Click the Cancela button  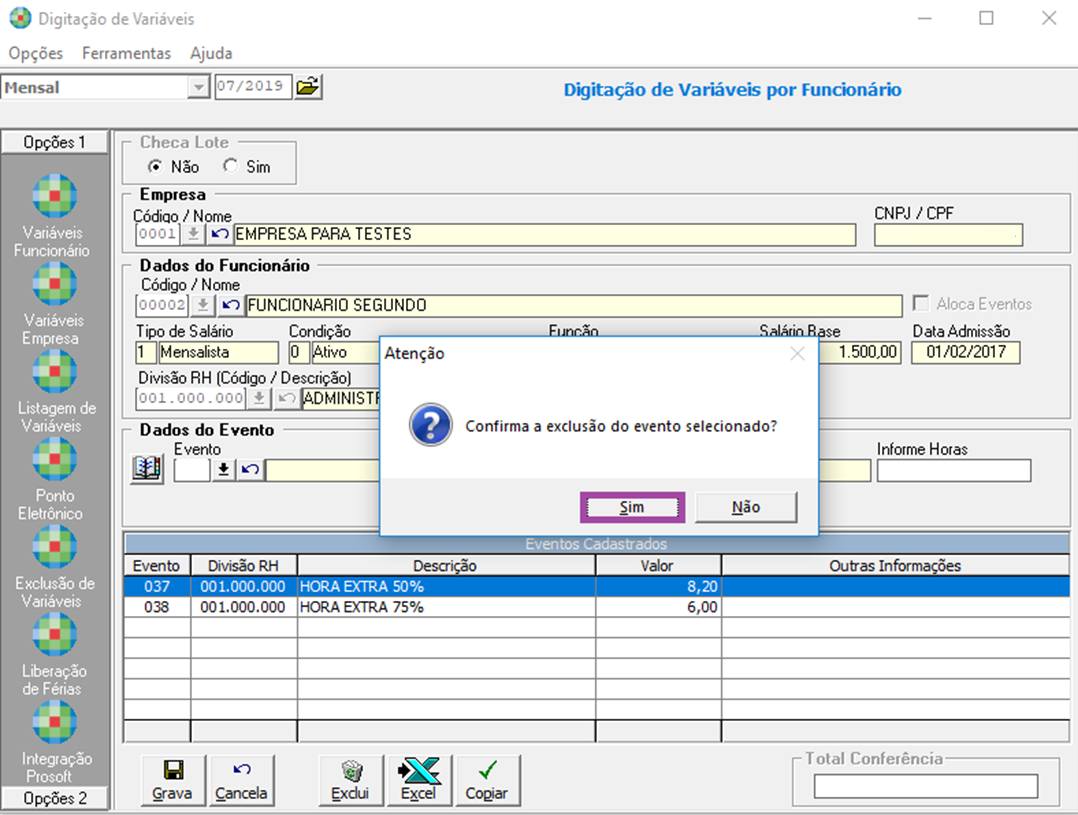[241, 781]
